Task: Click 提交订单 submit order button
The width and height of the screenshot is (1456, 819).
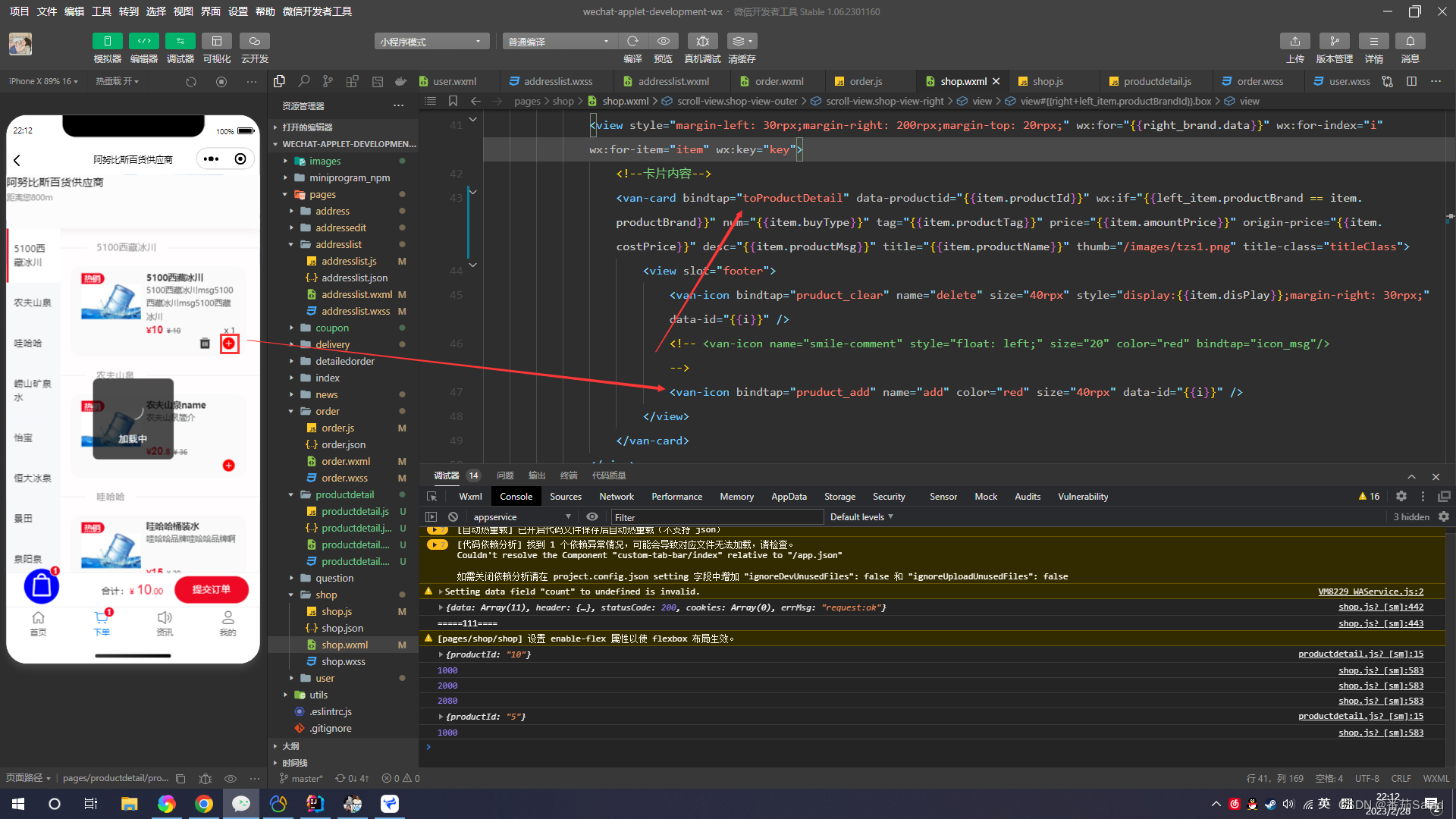Action: [211, 589]
